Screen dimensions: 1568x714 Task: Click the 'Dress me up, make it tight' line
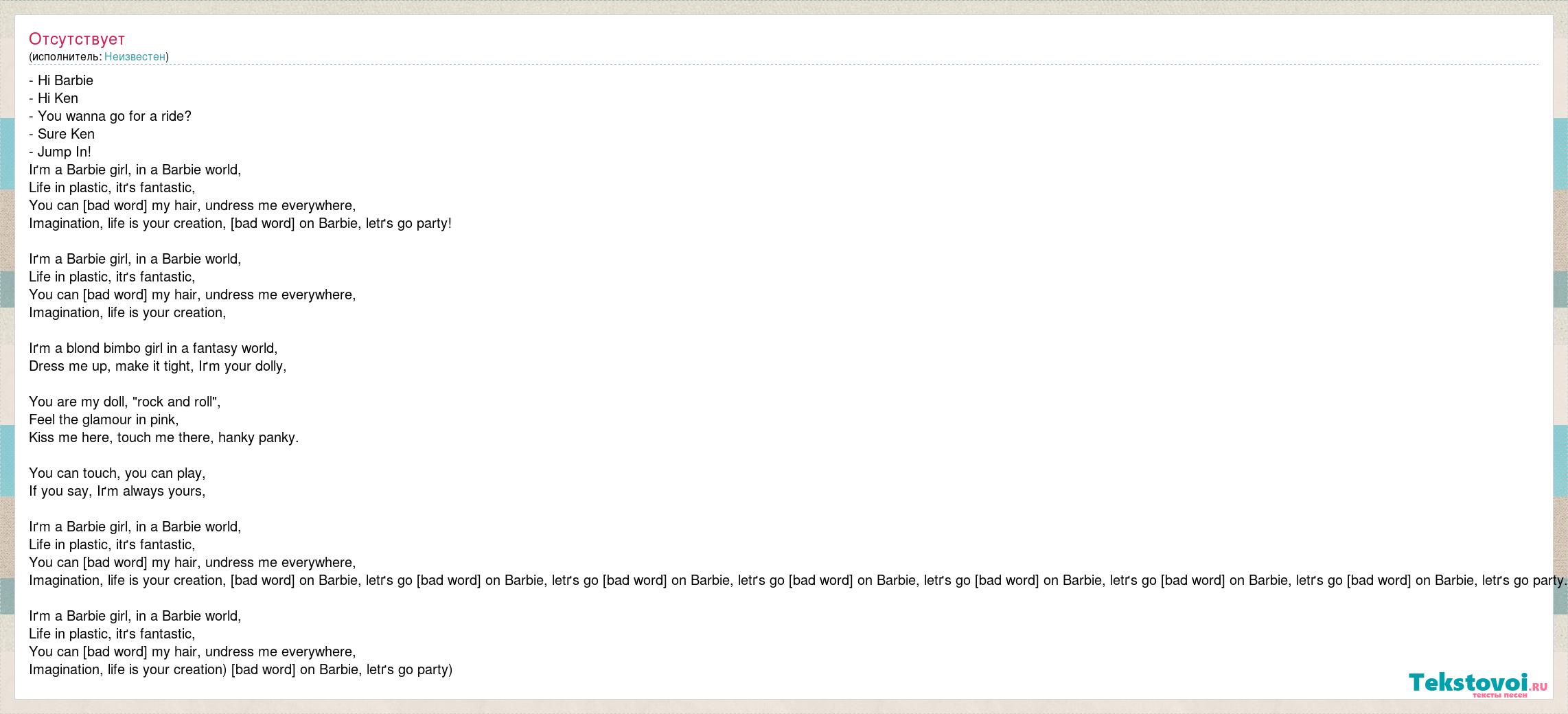coord(157,366)
